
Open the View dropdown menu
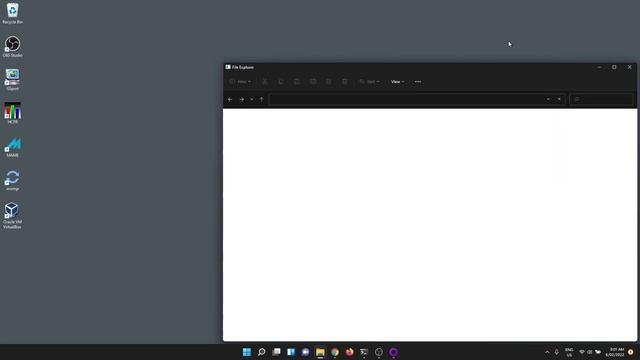coord(397,82)
